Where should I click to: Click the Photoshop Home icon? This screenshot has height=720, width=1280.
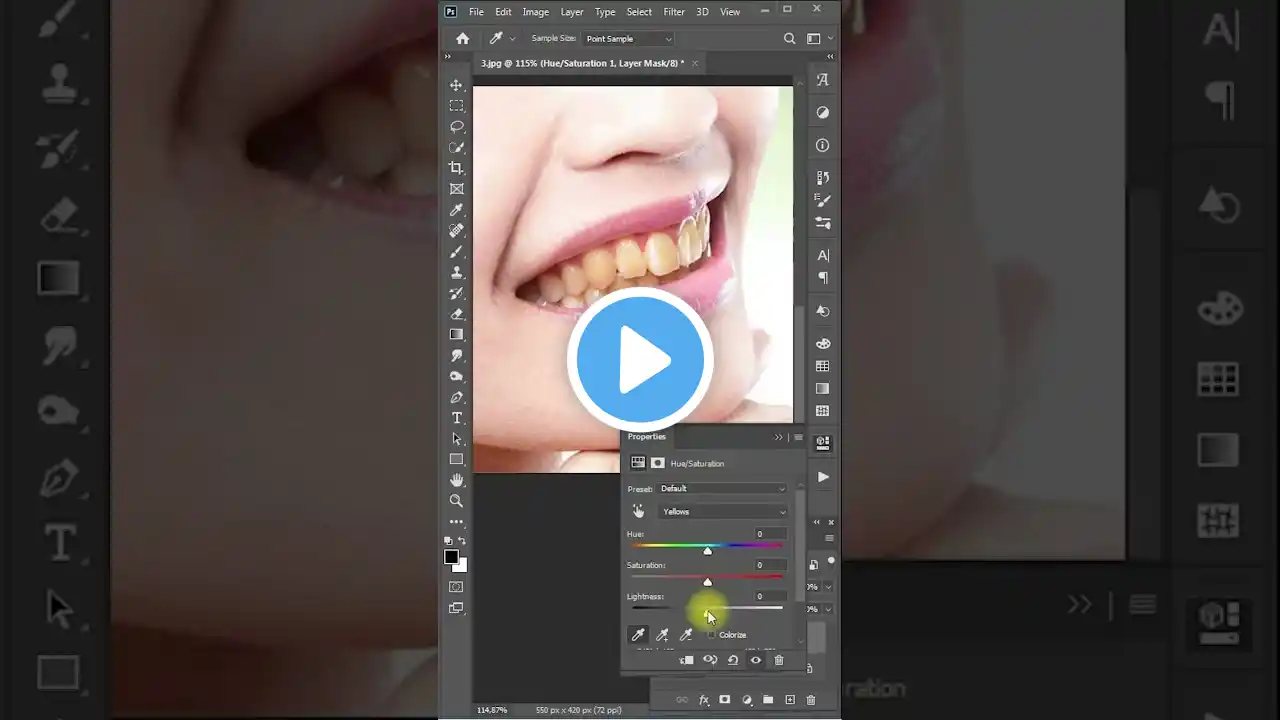click(x=462, y=38)
